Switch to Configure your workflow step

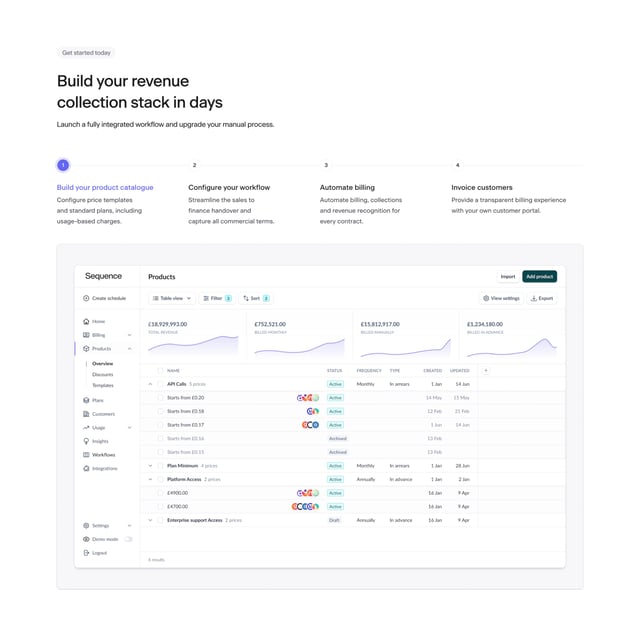229,187
